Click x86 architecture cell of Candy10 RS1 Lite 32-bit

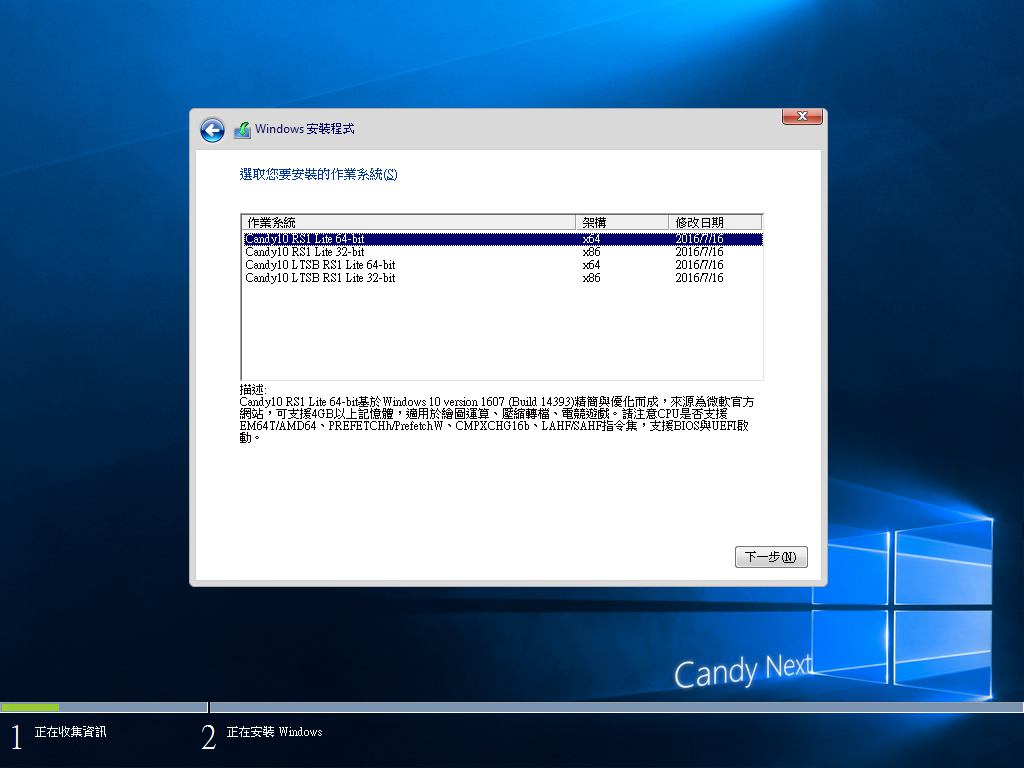591,252
